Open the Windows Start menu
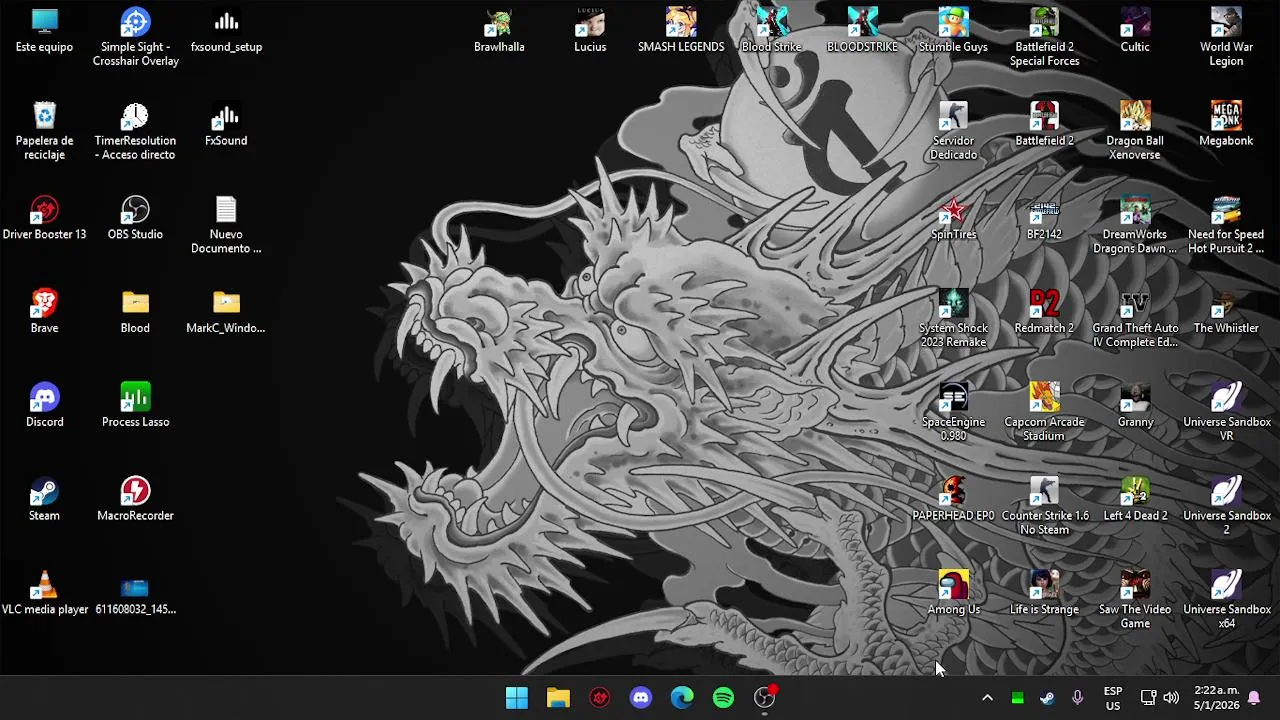The height and width of the screenshot is (720, 1280). click(517, 697)
